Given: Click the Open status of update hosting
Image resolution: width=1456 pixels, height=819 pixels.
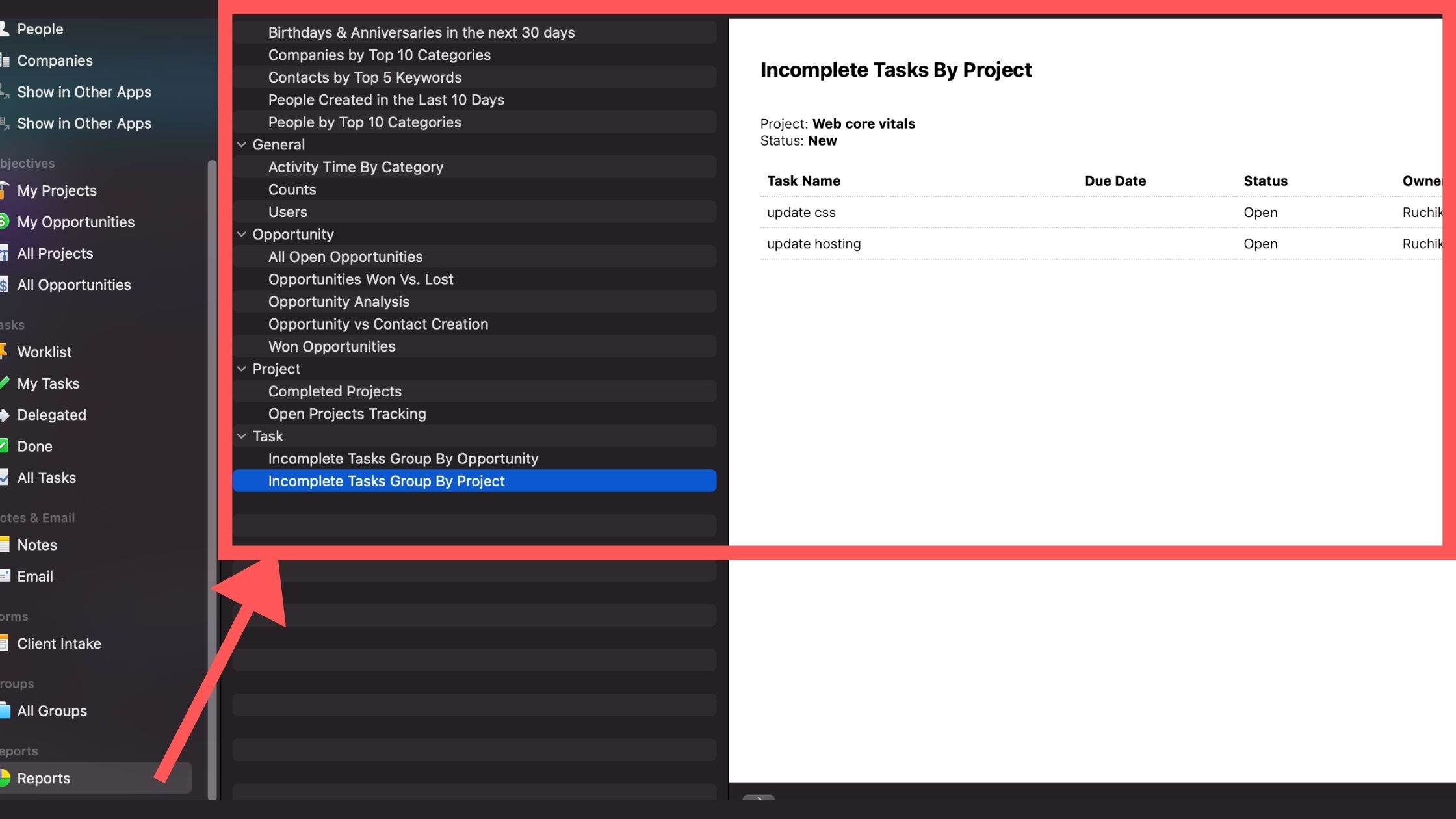Looking at the screenshot, I should click(1260, 244).
